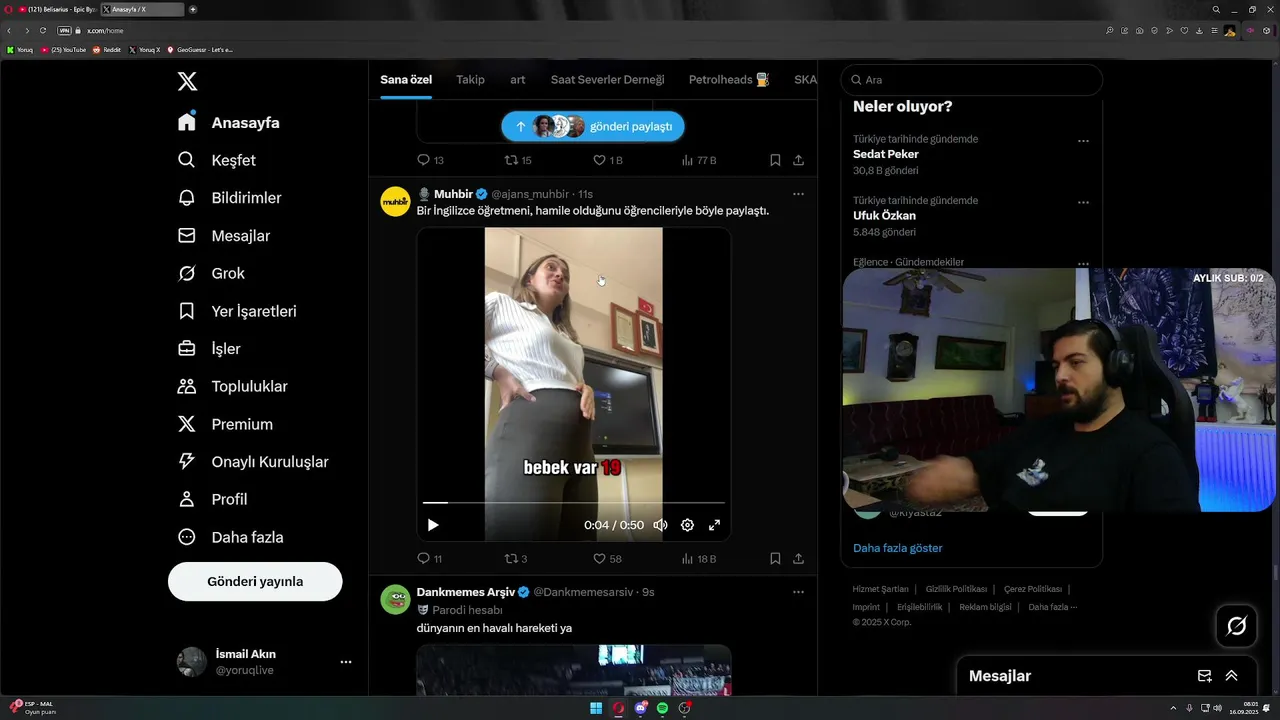Seek on the video progress bar

(573, 503)
